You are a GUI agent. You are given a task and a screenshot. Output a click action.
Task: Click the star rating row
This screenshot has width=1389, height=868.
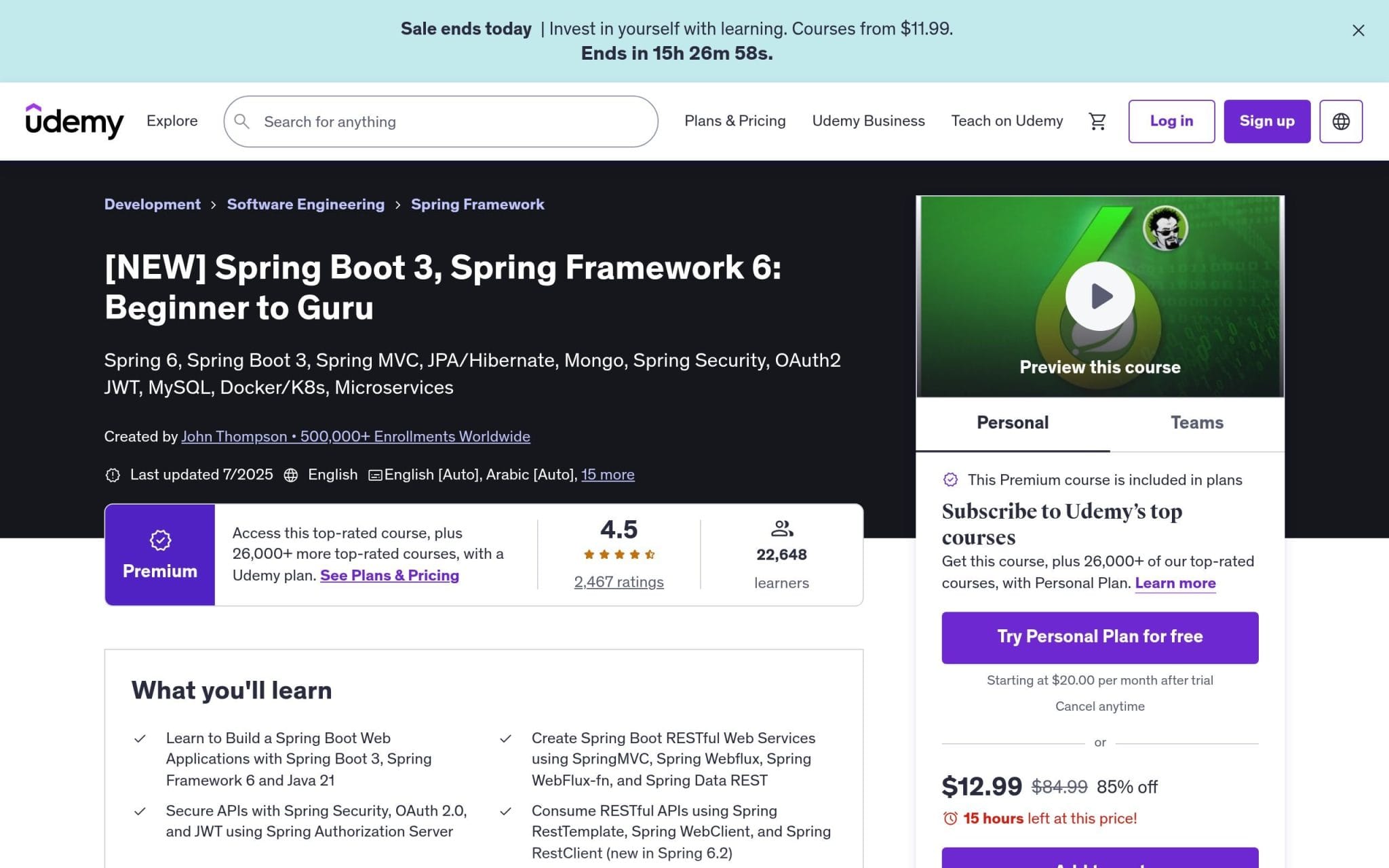[619, 555]
